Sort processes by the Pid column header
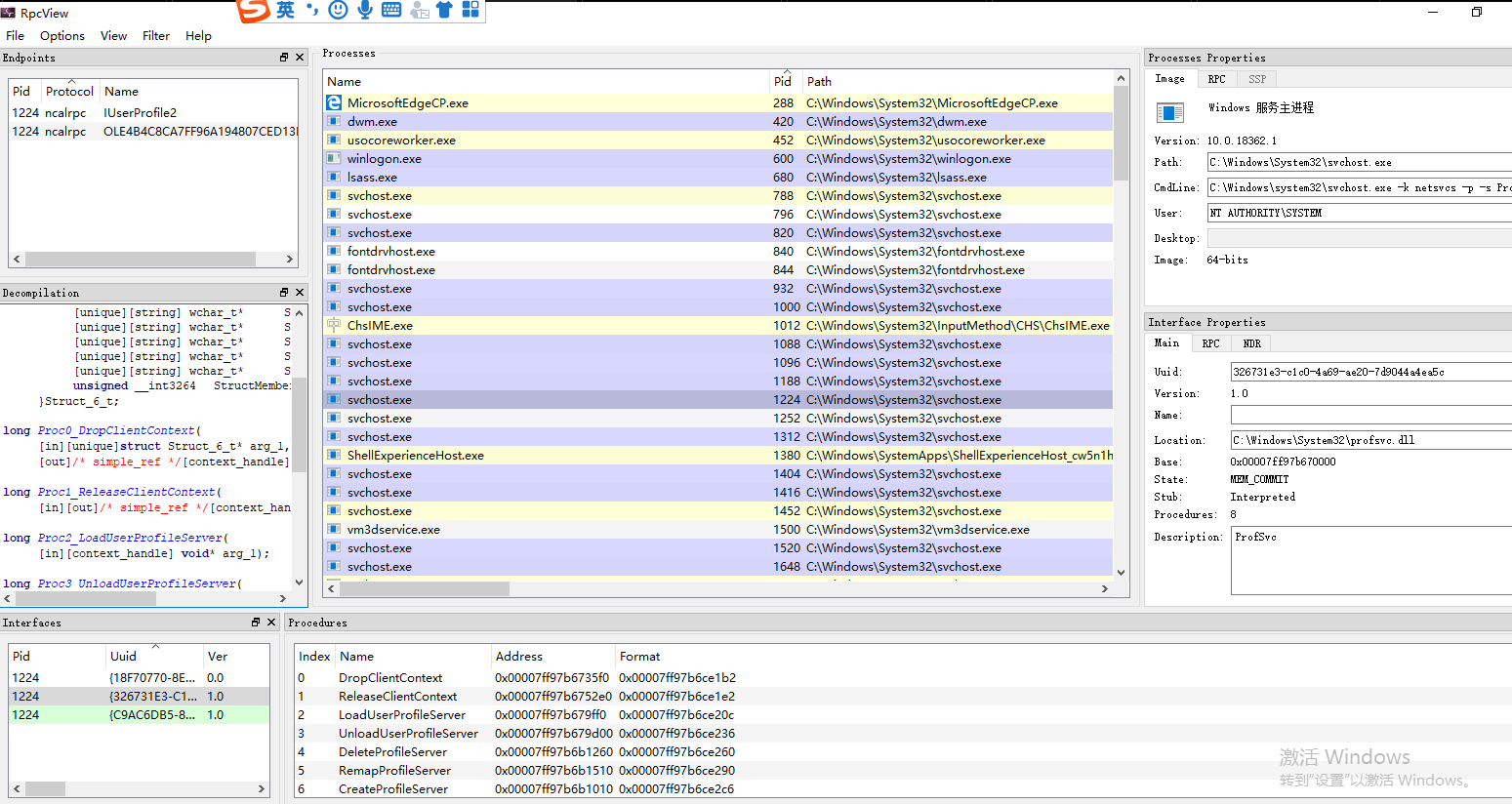Viewport: 1512px width, 804px height. click(x=785, y=81)
